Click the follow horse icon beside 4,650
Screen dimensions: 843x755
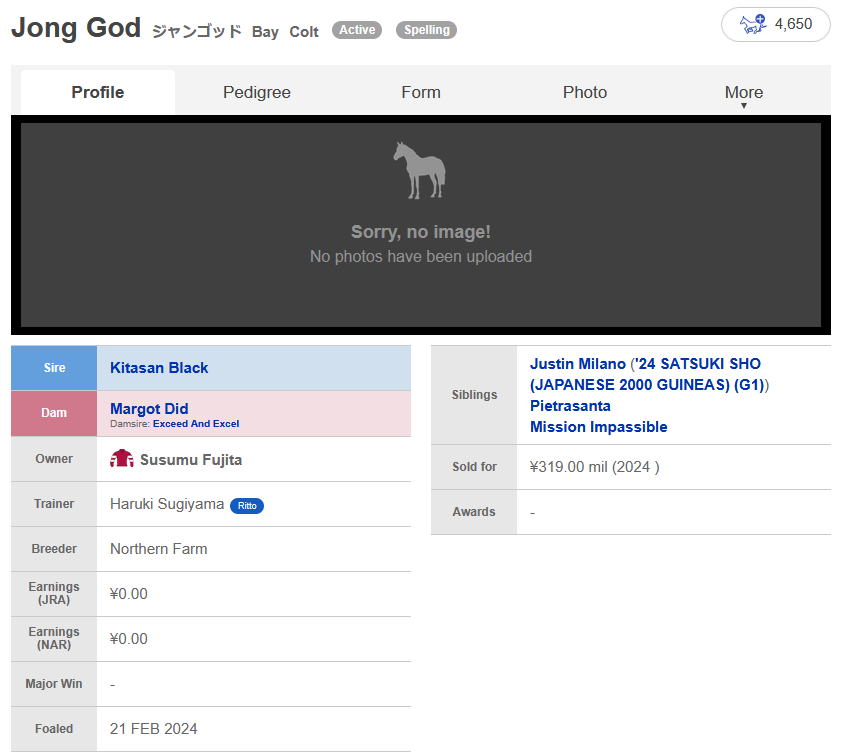753,24
